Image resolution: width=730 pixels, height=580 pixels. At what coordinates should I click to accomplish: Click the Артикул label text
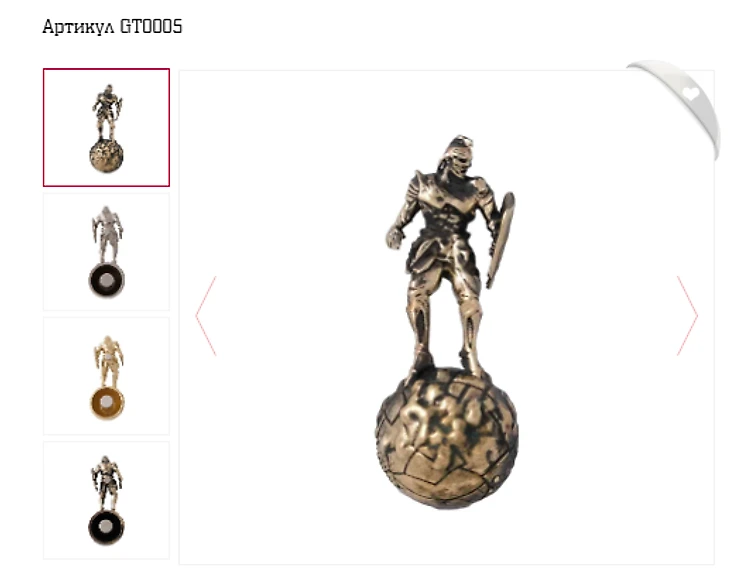[x=78, y=27]
